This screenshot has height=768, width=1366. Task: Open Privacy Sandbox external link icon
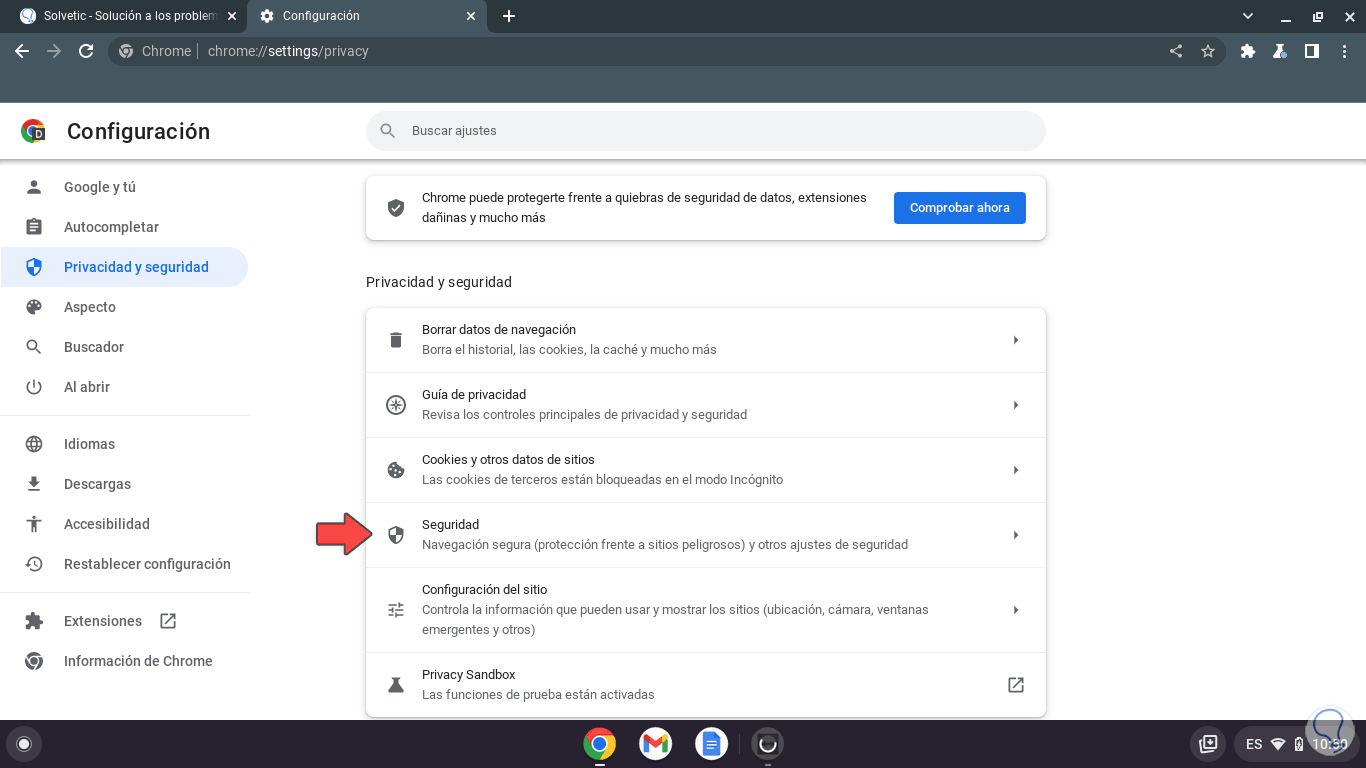tap(1016, 685)
